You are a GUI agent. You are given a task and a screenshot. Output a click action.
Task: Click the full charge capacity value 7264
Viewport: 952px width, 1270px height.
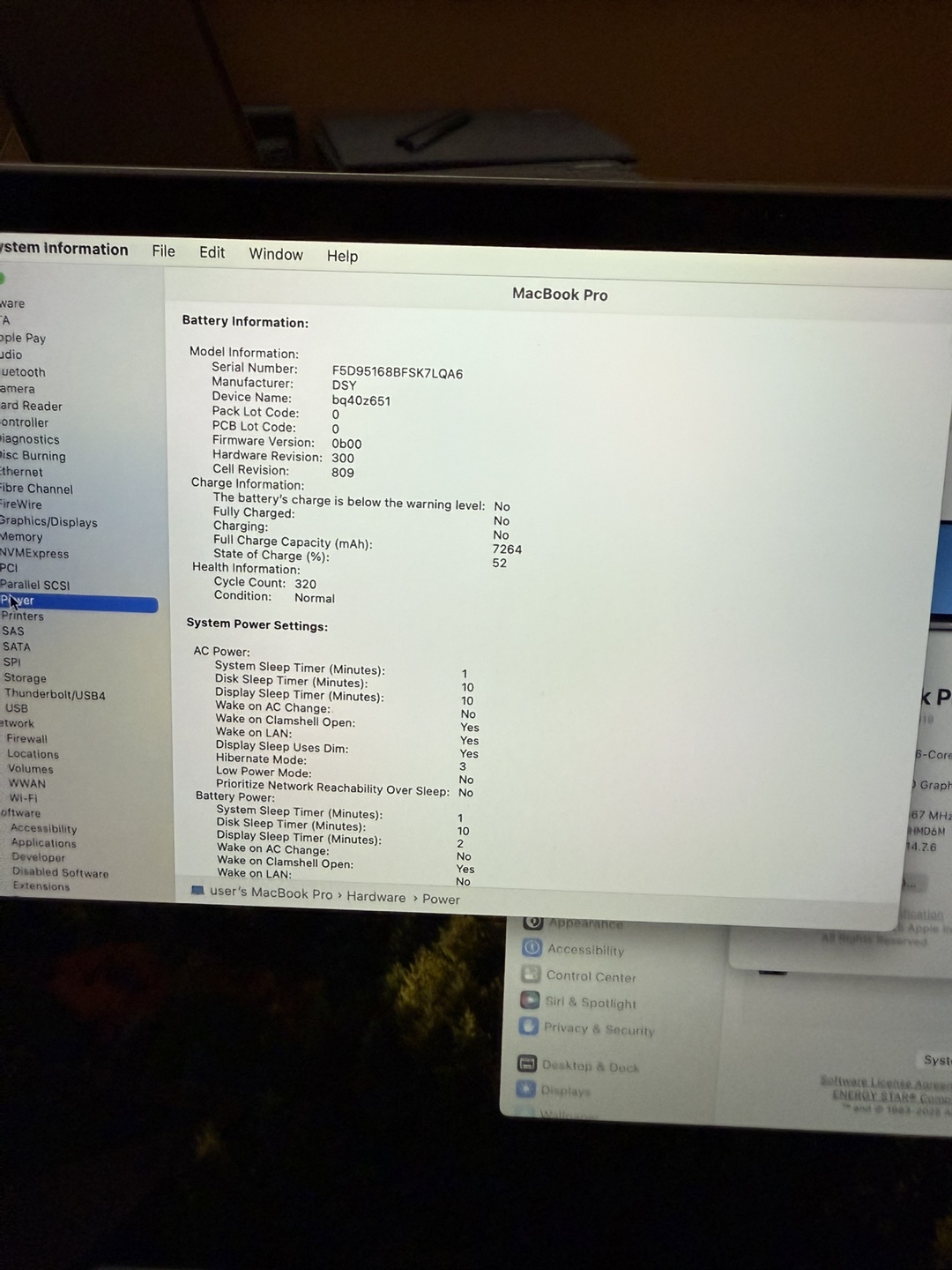coord(507,549)
